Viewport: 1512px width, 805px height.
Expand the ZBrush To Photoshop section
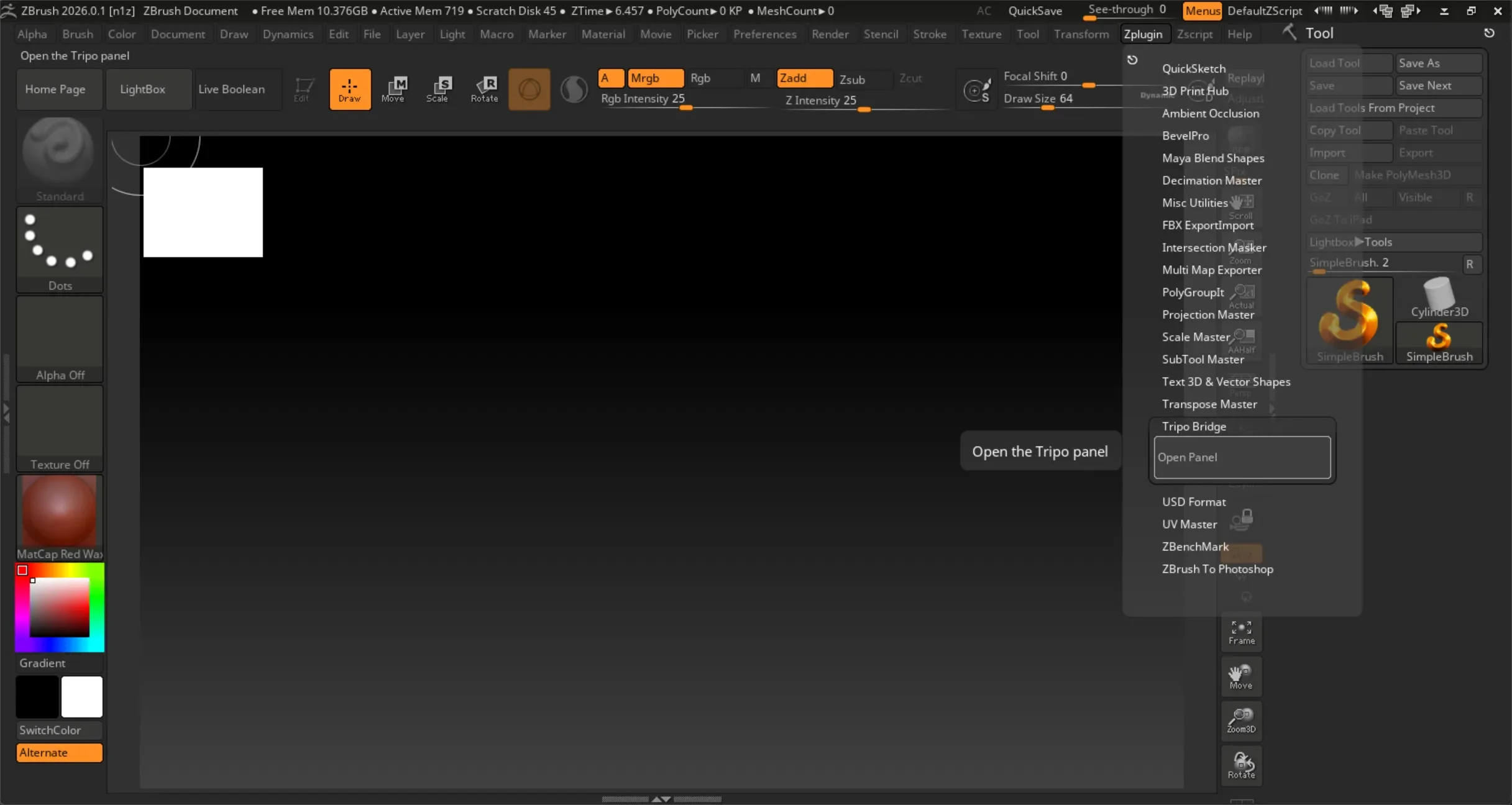(1217, 569)
